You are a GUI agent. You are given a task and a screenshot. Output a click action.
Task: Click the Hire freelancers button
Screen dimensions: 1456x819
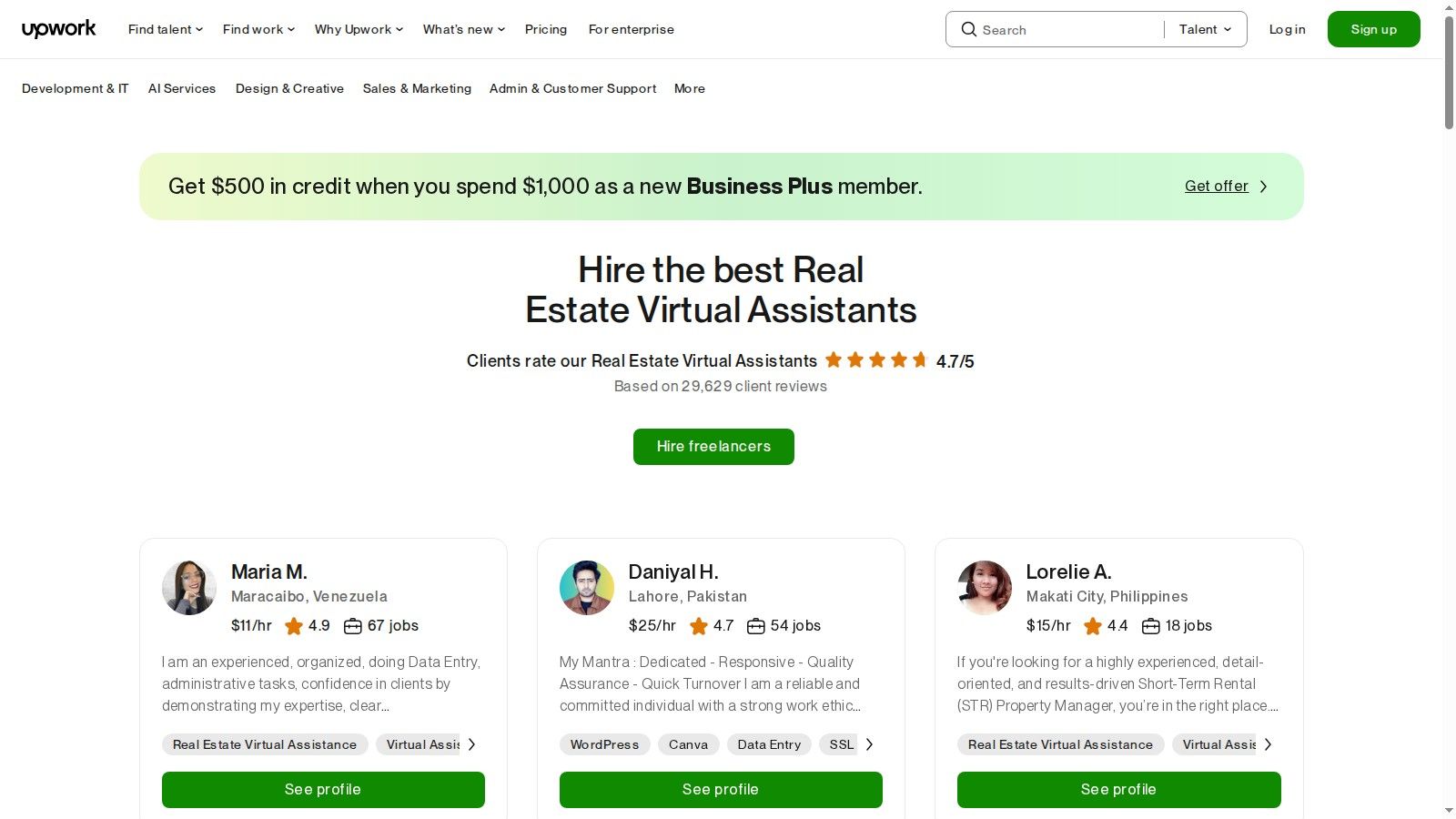coord(713,446)
